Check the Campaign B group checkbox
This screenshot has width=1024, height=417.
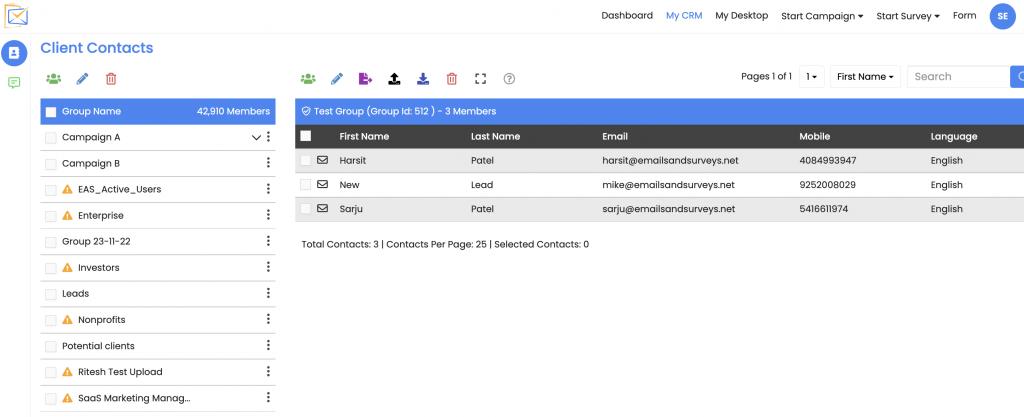pyautogui.click(x=51, y=163)
